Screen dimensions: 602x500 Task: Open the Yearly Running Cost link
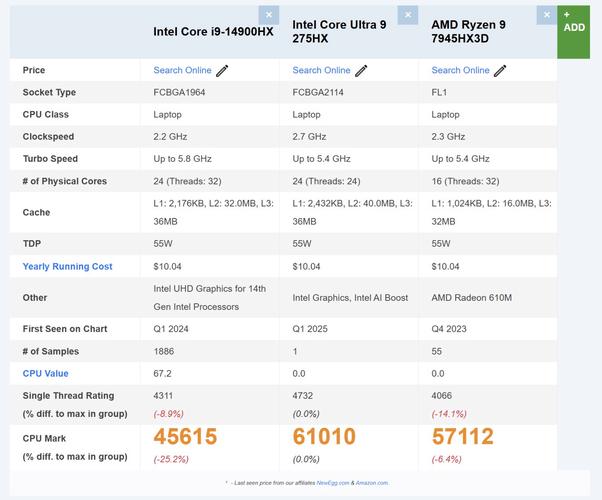(67, 267)
